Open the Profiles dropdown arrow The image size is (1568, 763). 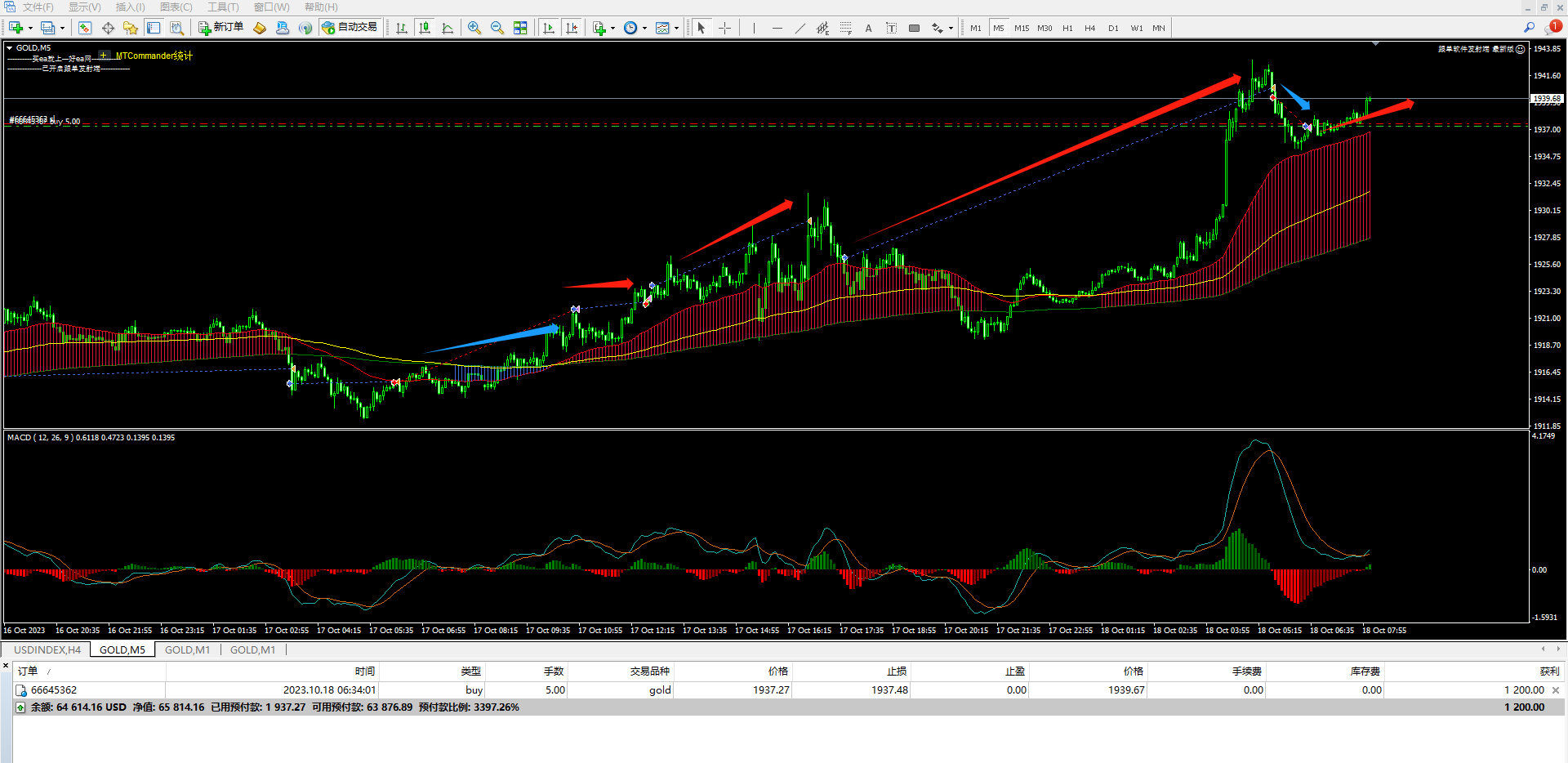(62, 28)
